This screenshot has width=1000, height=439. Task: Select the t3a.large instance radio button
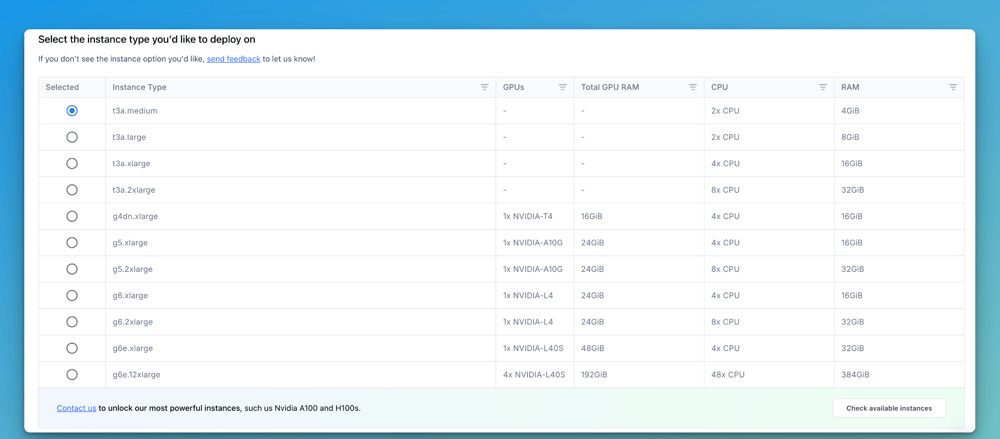(x=72, y=137)
